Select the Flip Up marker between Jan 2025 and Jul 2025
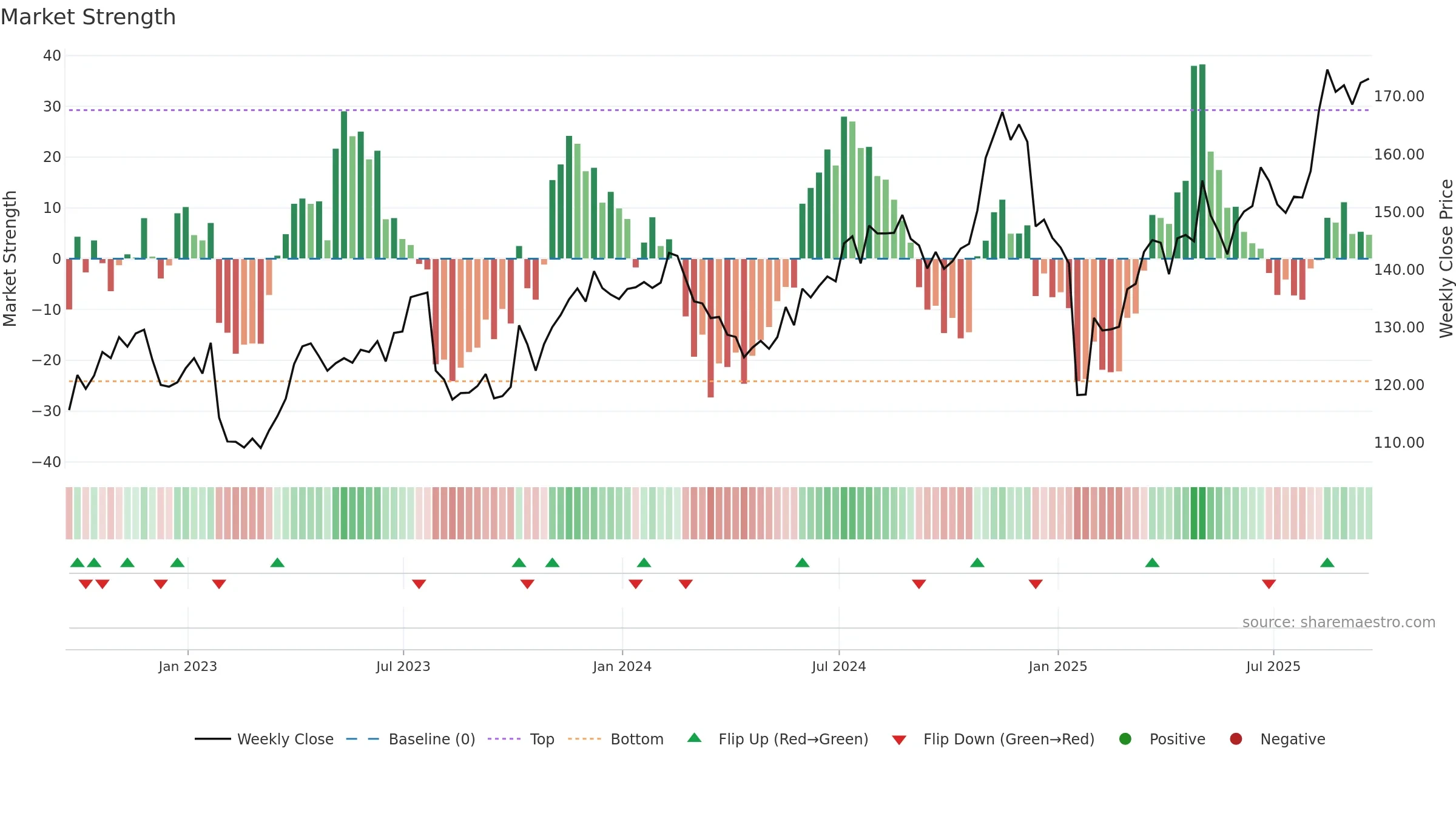Image resolution: width=1456 pixels, height=819 pixels. point(1152,562)
